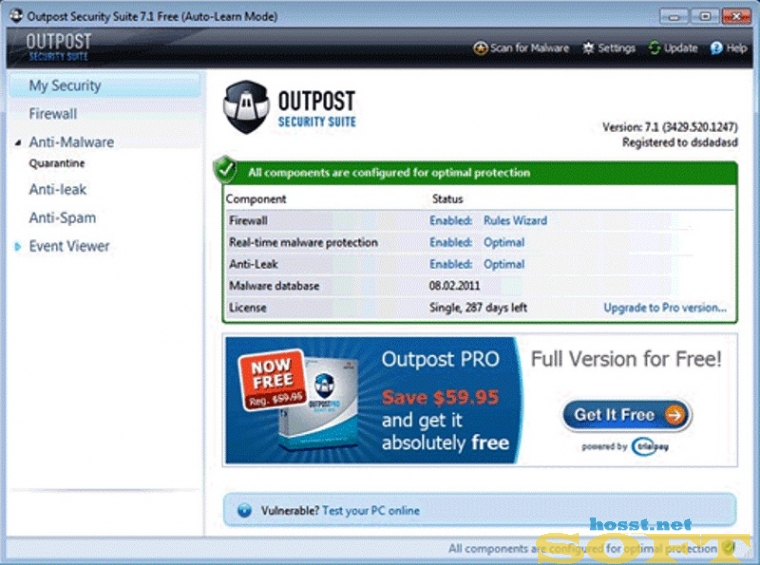Click the version number text
Screen dimensions: 760x565
tap(670, 127)
